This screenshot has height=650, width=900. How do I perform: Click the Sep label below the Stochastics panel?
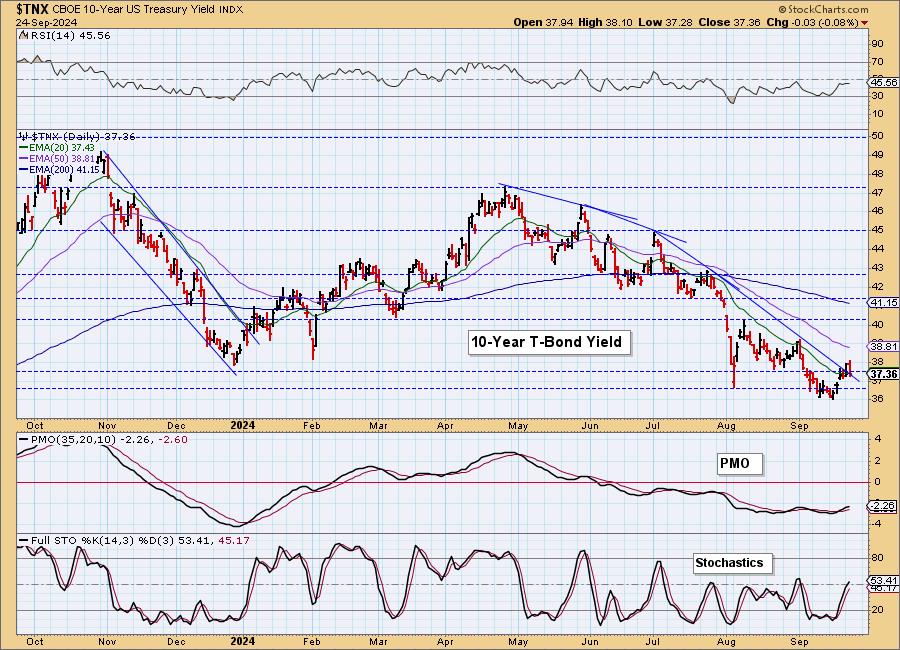pos(800,641)
